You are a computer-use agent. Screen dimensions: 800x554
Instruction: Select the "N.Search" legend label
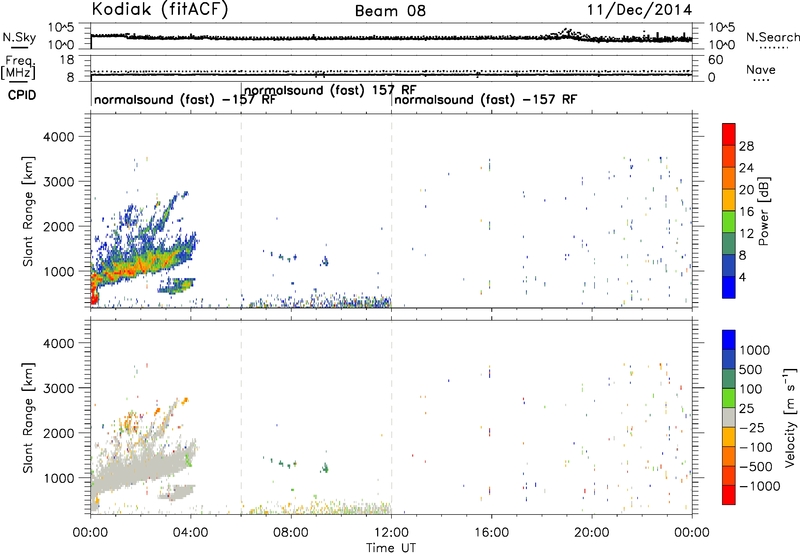click(x=773, y=37)
